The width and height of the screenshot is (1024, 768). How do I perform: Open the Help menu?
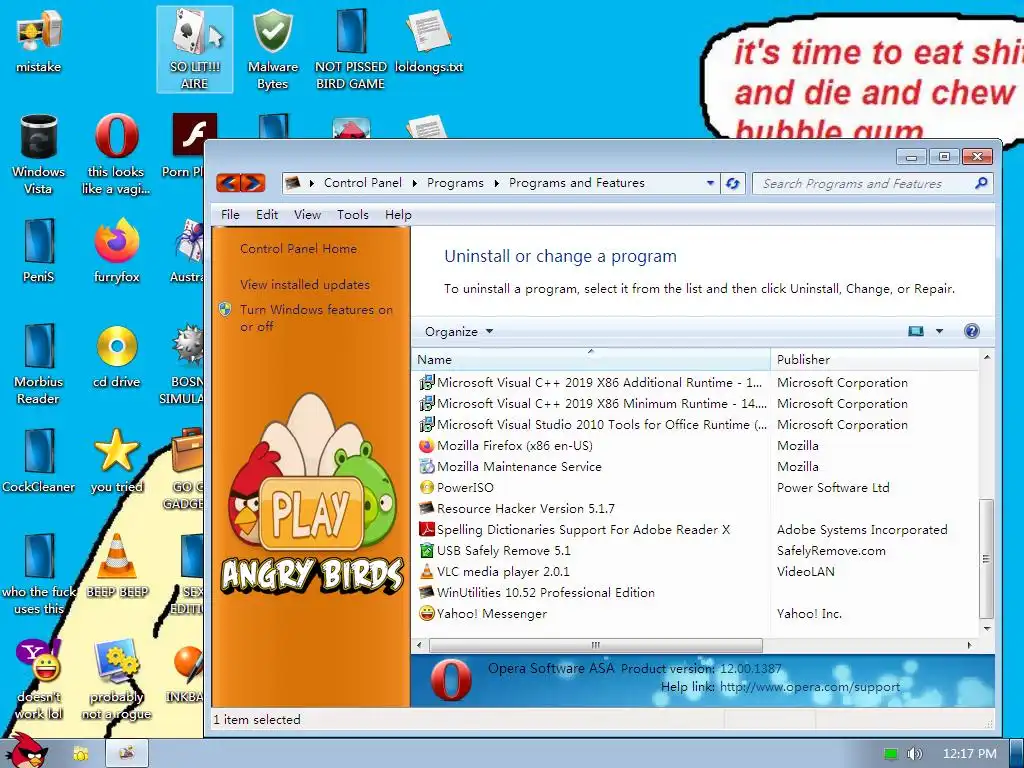pos(398,215)
